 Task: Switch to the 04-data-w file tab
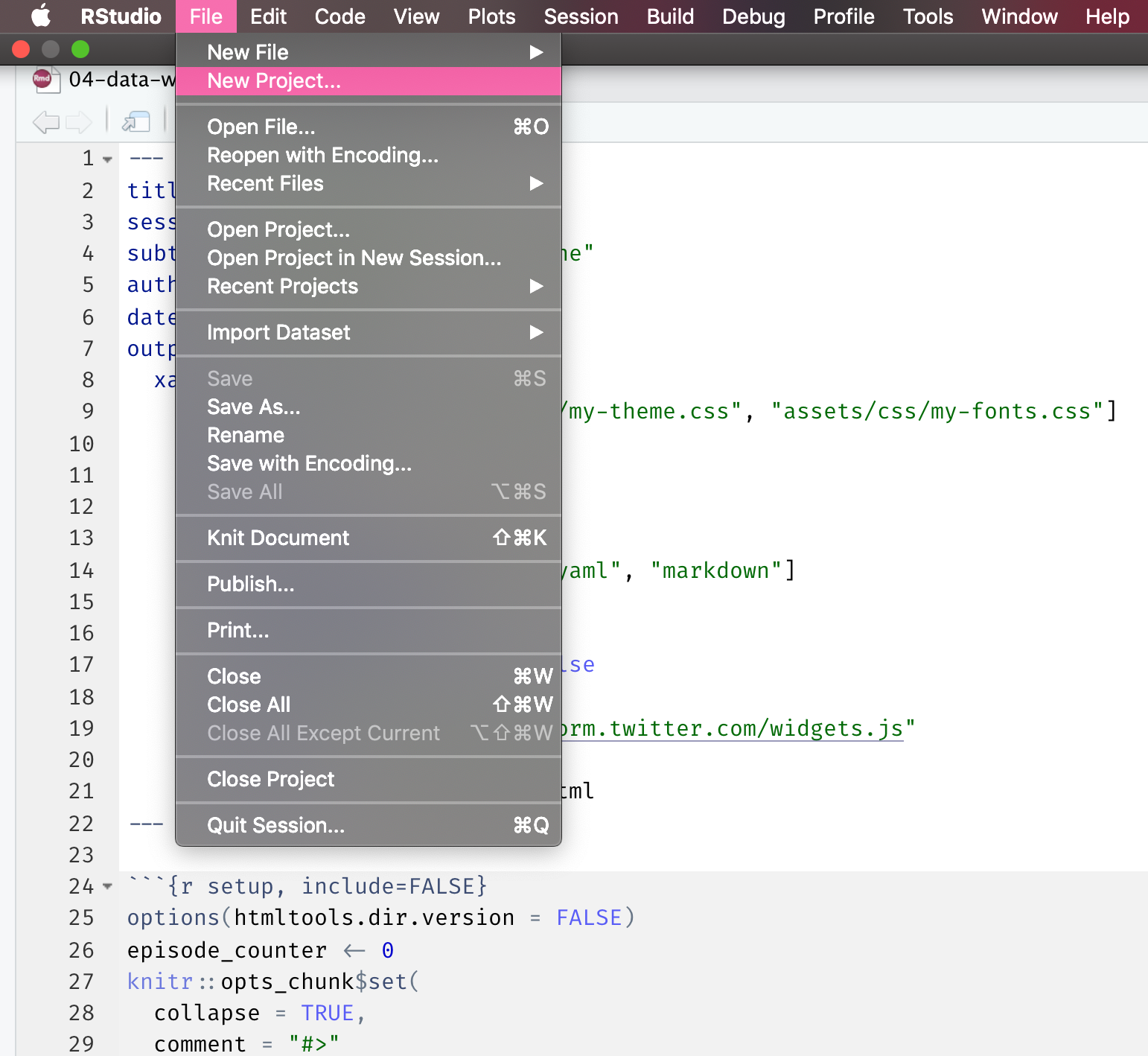pos(122,79)
